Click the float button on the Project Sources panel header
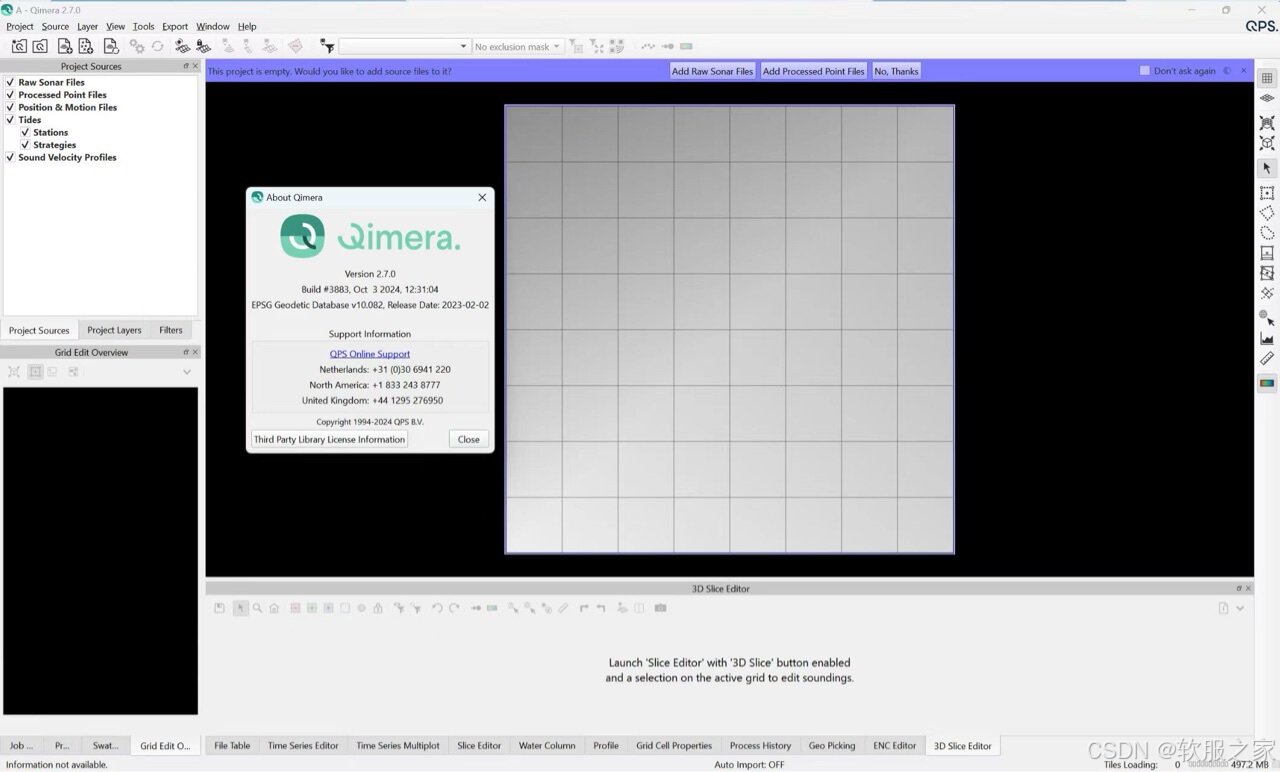 [x=186, y=66]
